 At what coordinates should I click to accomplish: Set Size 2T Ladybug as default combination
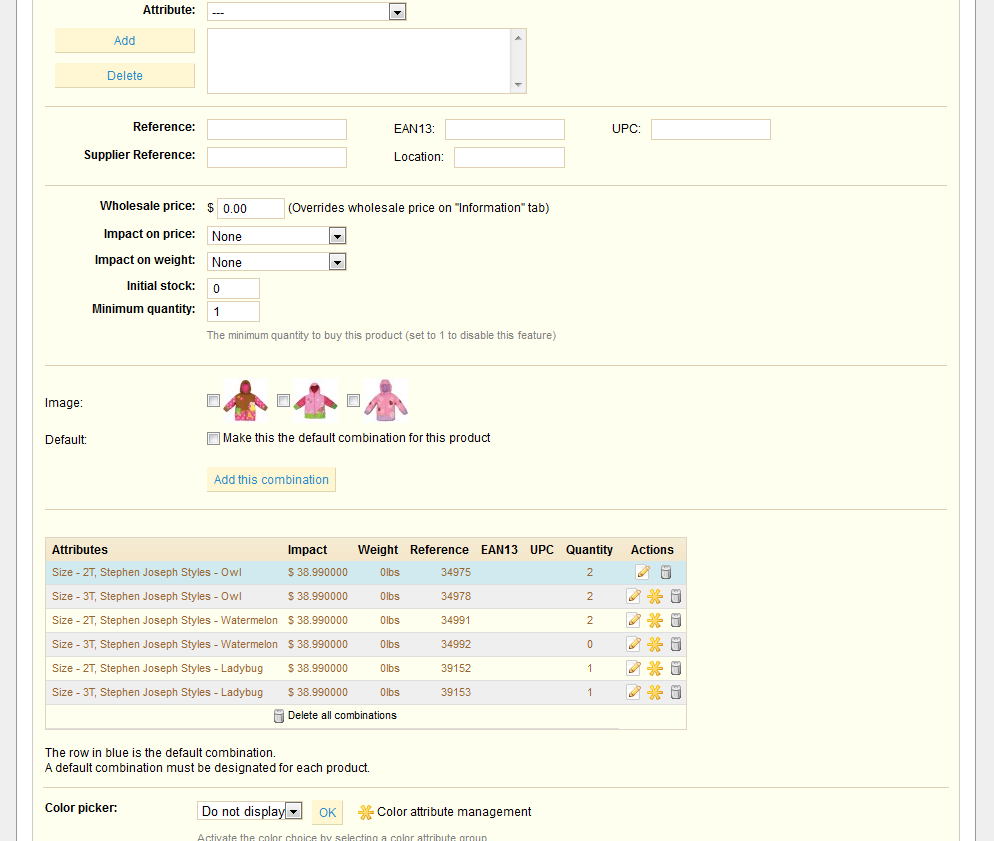pos(655,668)
